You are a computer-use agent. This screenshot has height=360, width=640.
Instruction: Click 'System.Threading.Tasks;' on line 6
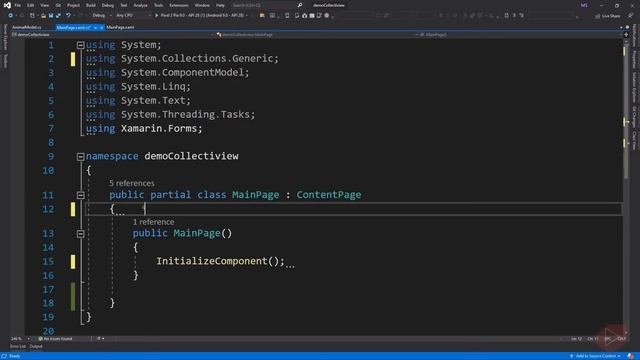tap(188, 115)
